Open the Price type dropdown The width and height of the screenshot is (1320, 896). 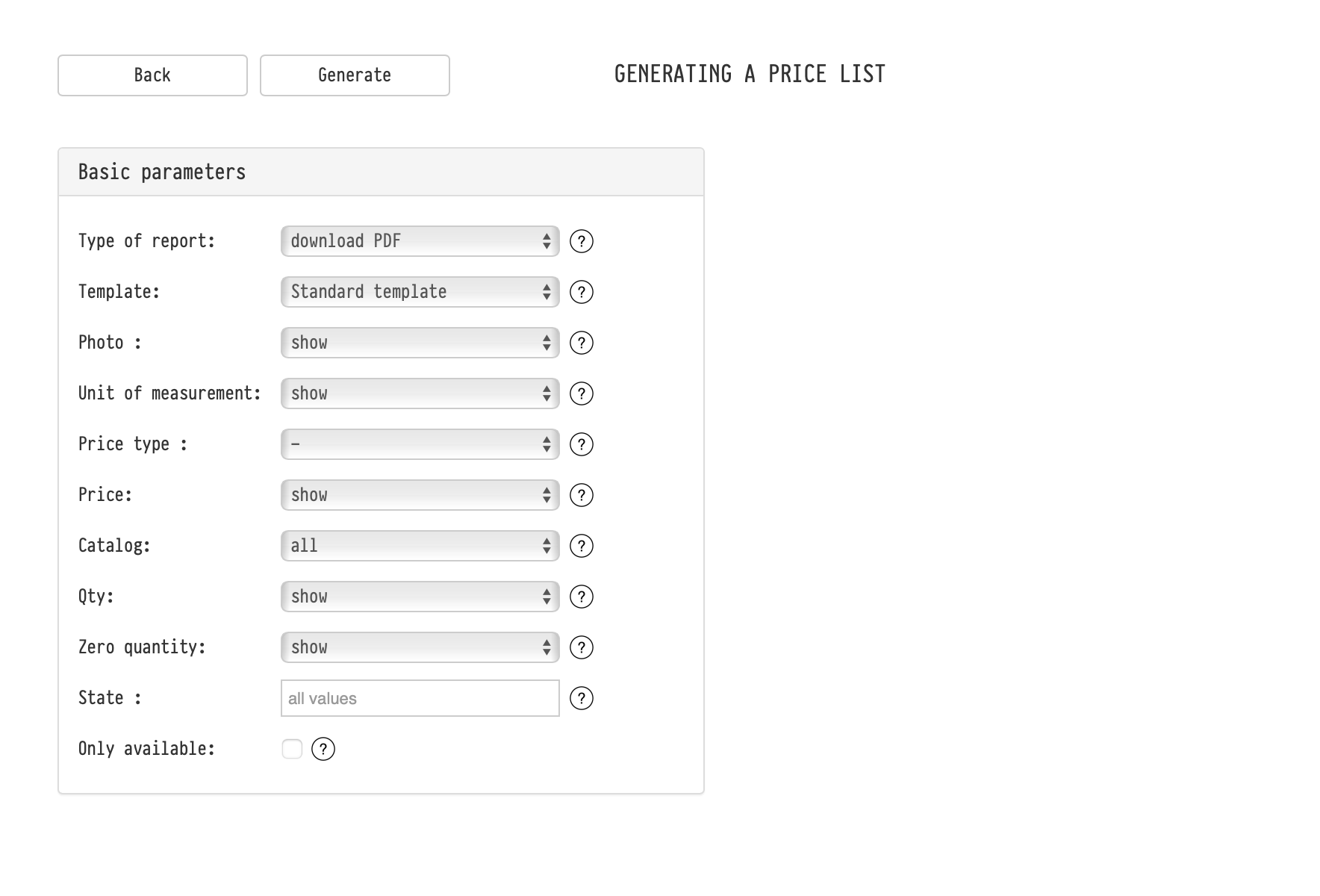pyautogui.click(x=420, y=444)
